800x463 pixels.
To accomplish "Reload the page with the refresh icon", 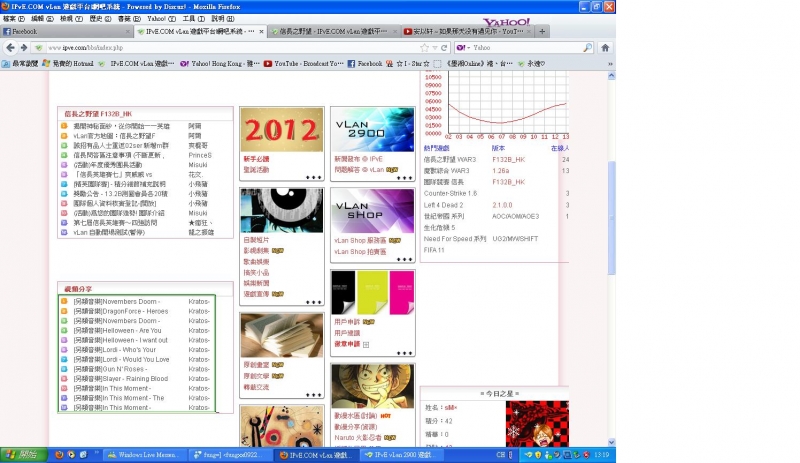I will (x=444, y=47).
